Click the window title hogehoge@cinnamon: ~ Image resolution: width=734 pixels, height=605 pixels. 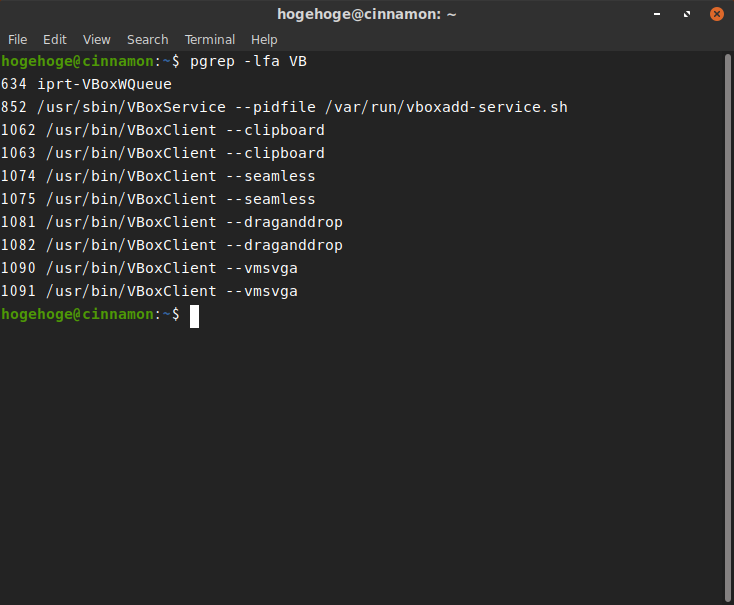coord(367,14)
